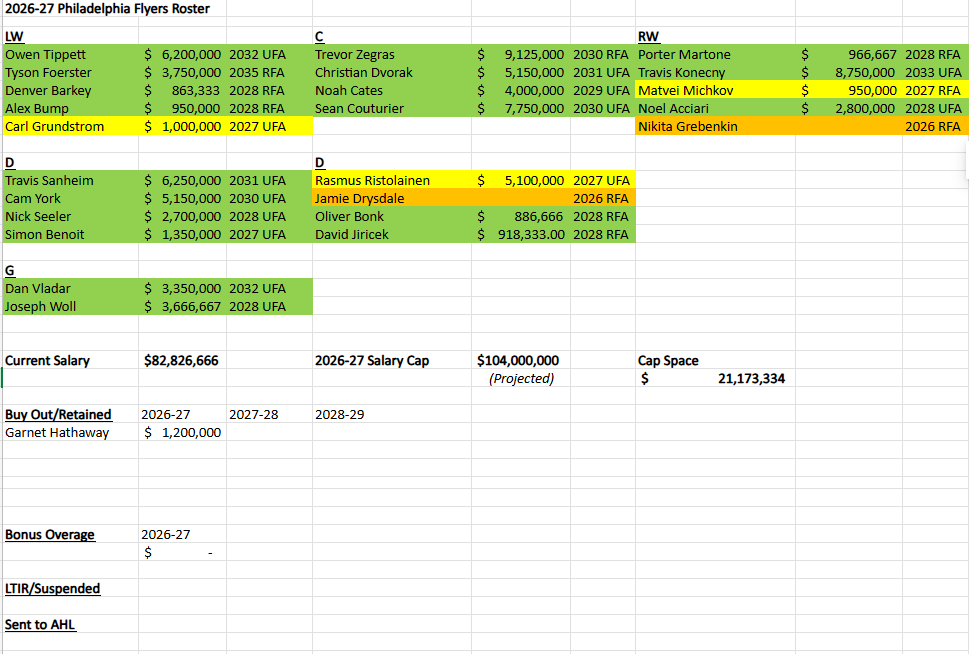Image resolution: width=969 pixels, height=654 pixels.
Task: Click the Carl Grundstrom yellow cell
Action: [70, 126]
